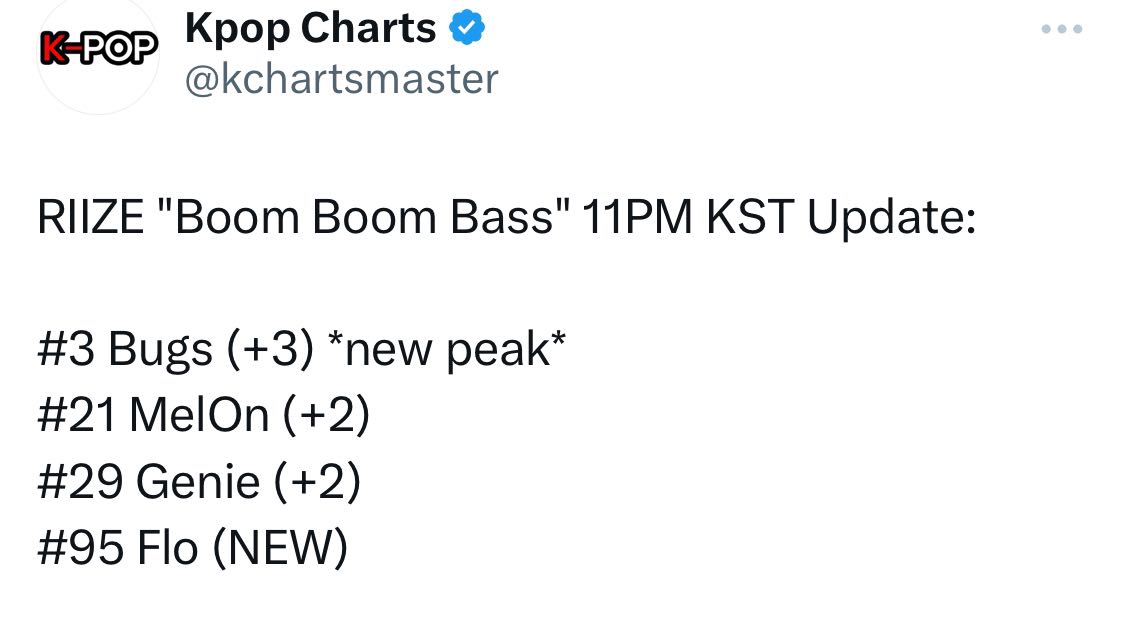Click the *new peak* text

pyautogui.click(x=442, y=349)
